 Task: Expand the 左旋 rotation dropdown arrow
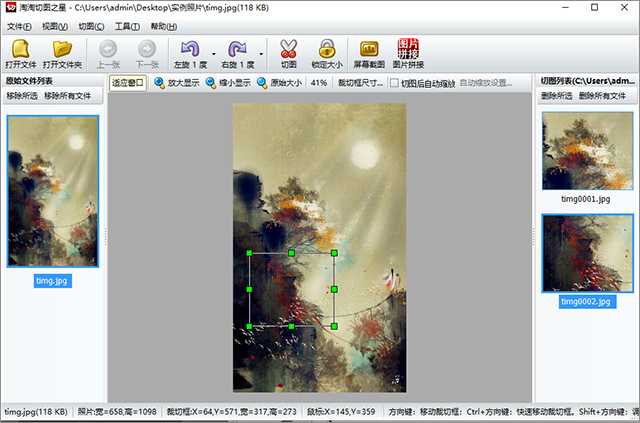pyautogui.click(x=213, y=54)
